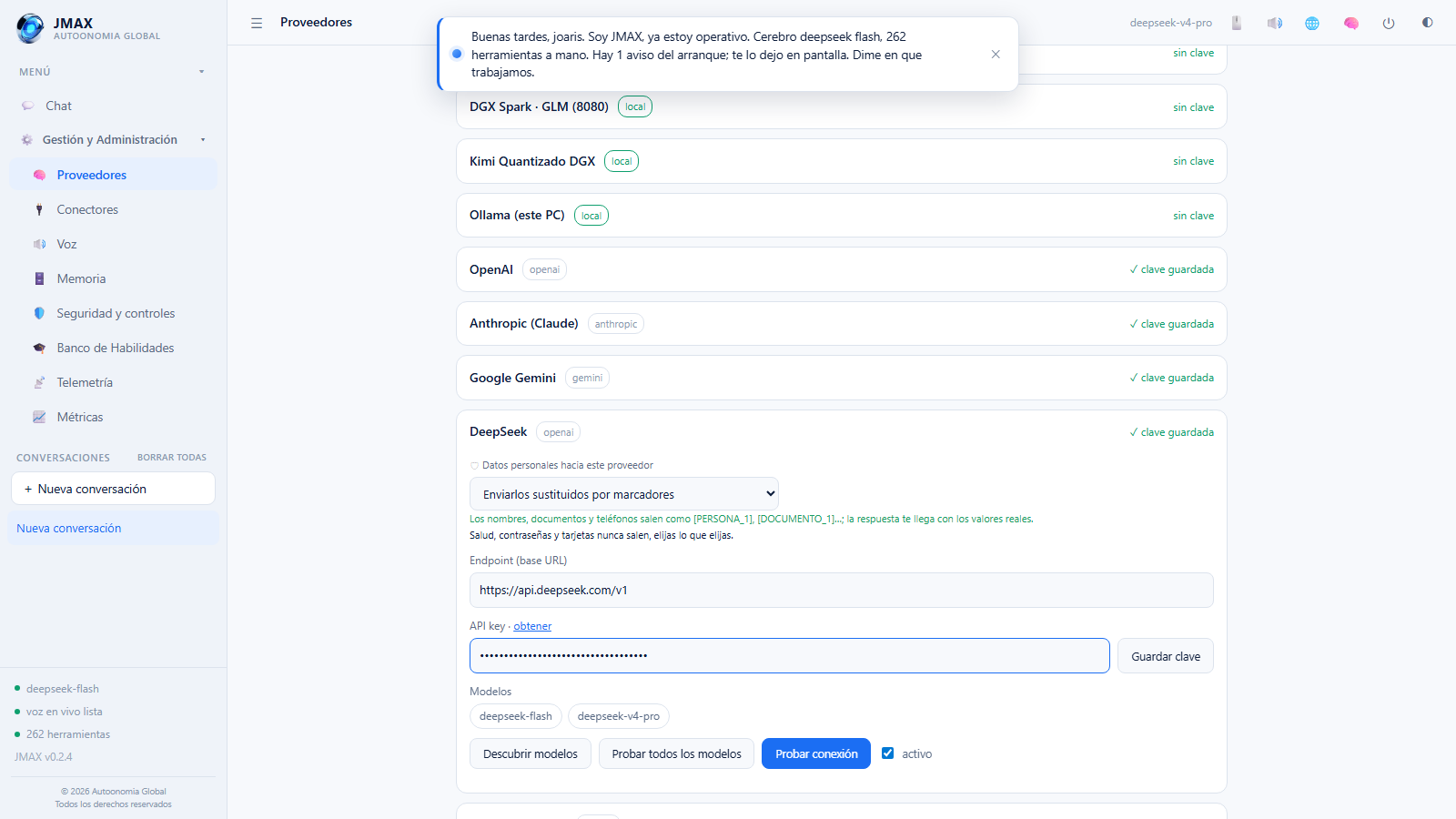Select the deepseek-v4-pro model chip

(x=619, y=716)
